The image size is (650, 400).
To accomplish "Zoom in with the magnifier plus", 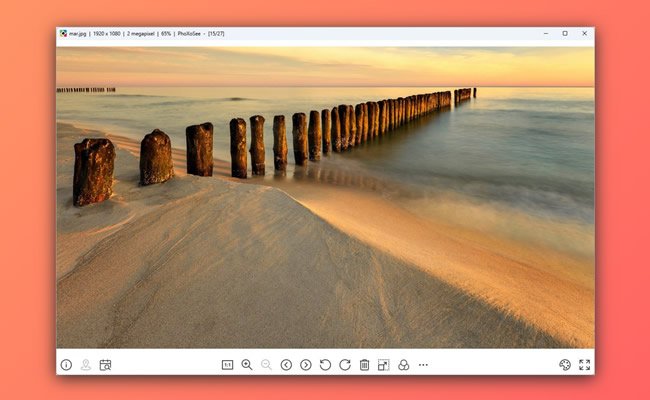I will [x=247, y=365].
